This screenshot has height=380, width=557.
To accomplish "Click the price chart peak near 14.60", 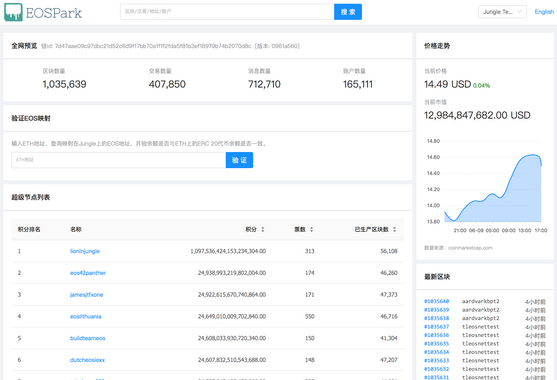I will pos(532,155).
